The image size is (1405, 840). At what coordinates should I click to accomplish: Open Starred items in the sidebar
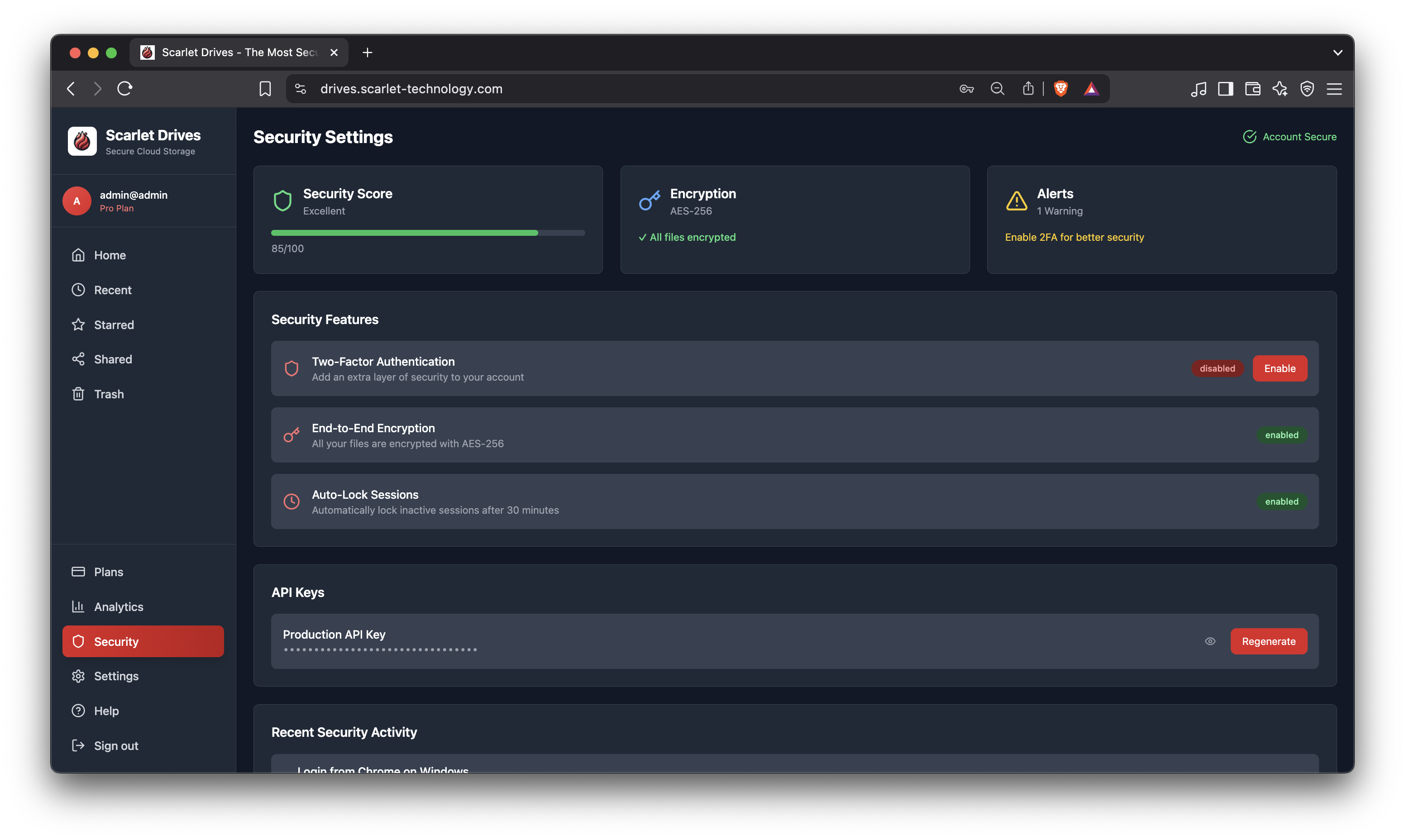[x=143, y=325]
